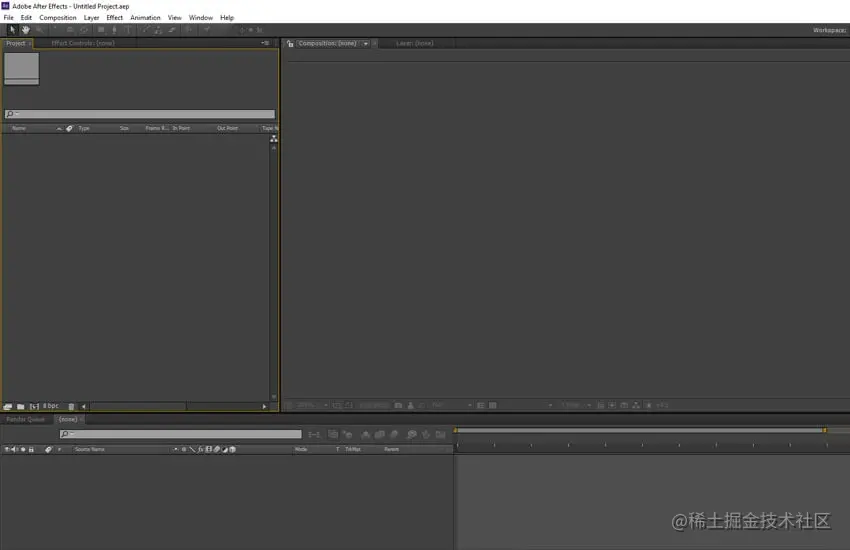The width and height of the screenshot is (850, 550).
Task: Open the Window menu
Action: (x=201, y=17)
